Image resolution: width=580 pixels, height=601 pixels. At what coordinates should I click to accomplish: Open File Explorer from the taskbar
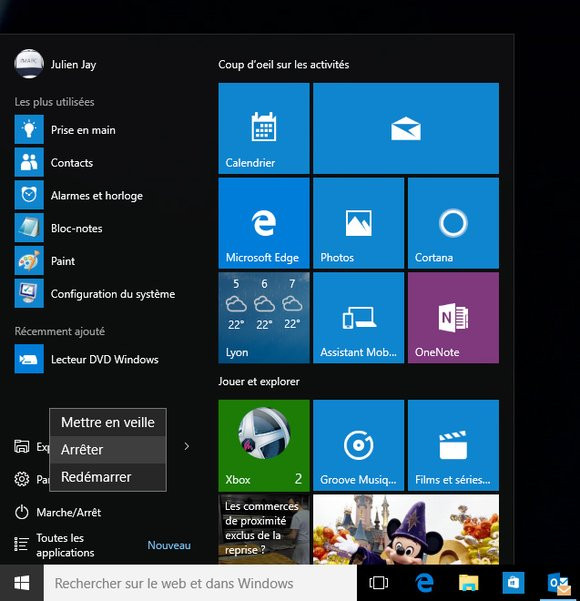[x=468, y=583]
